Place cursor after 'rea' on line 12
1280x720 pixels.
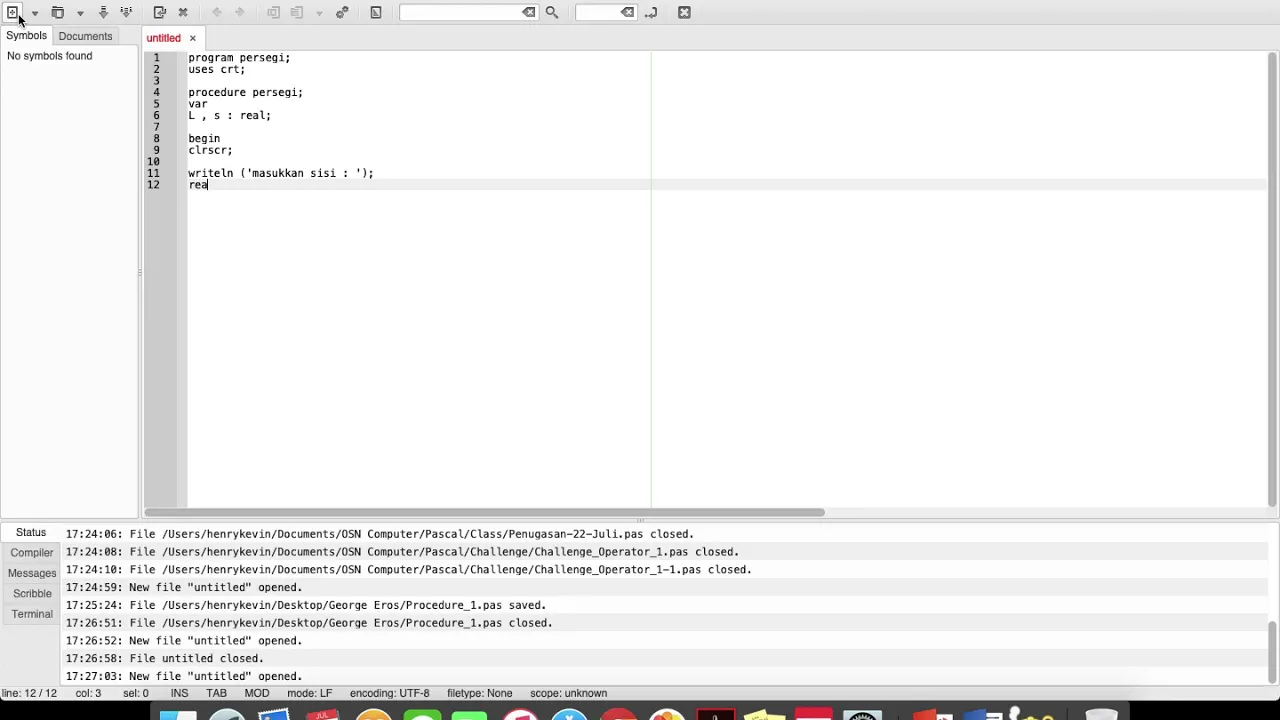[x=208, y=185]
